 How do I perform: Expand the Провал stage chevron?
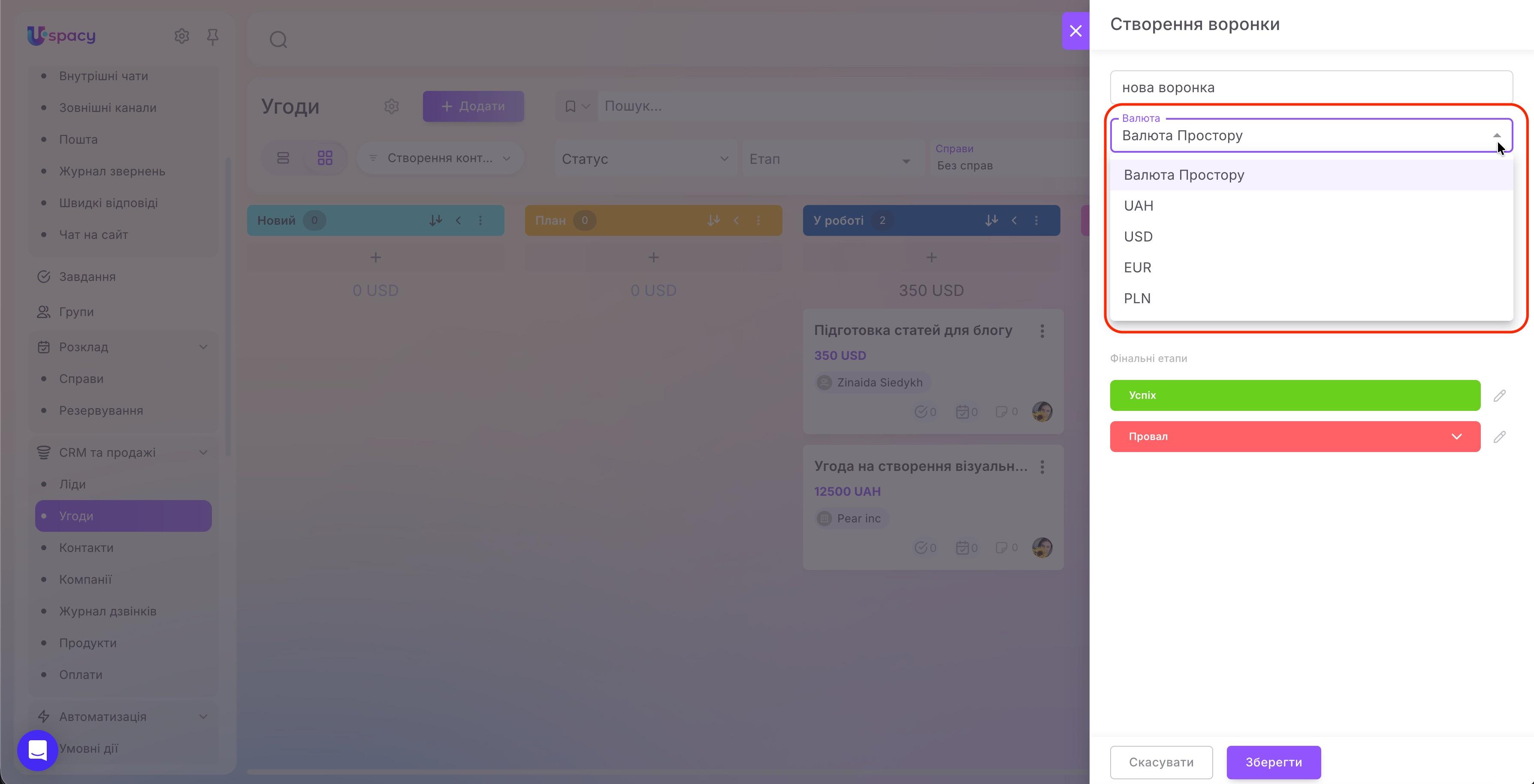coord(1457,436)
